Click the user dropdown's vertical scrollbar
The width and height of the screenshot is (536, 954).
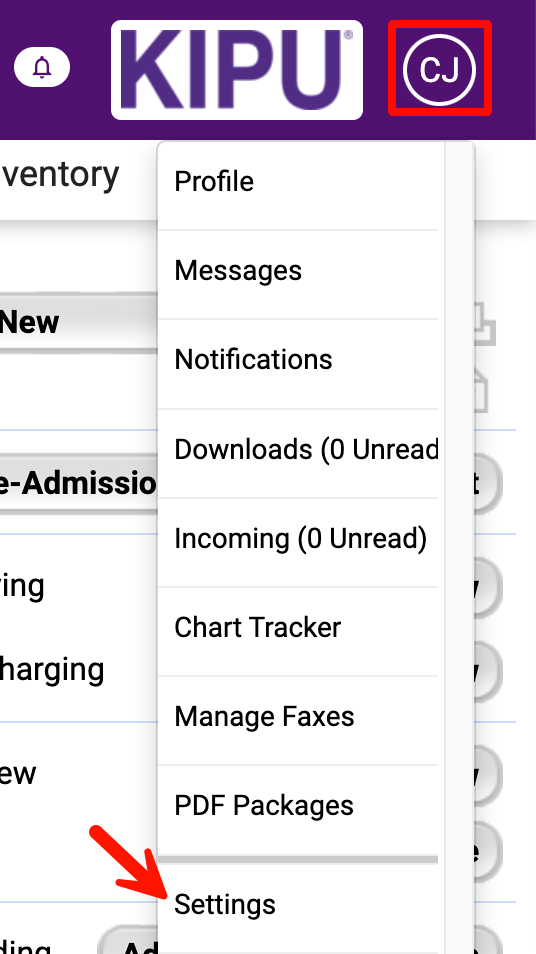click(459, 548)
